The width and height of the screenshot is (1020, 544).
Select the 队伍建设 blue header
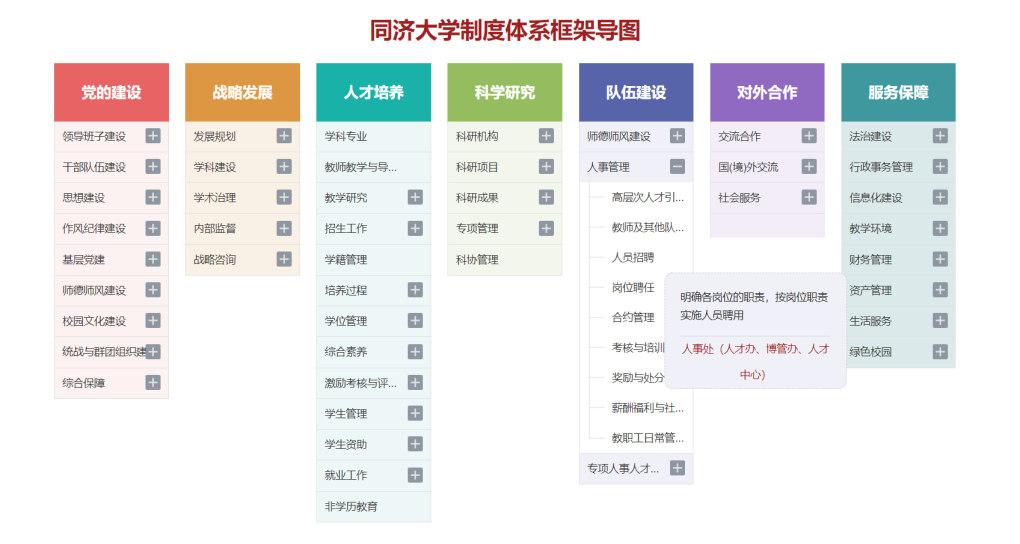click(636, 92)
